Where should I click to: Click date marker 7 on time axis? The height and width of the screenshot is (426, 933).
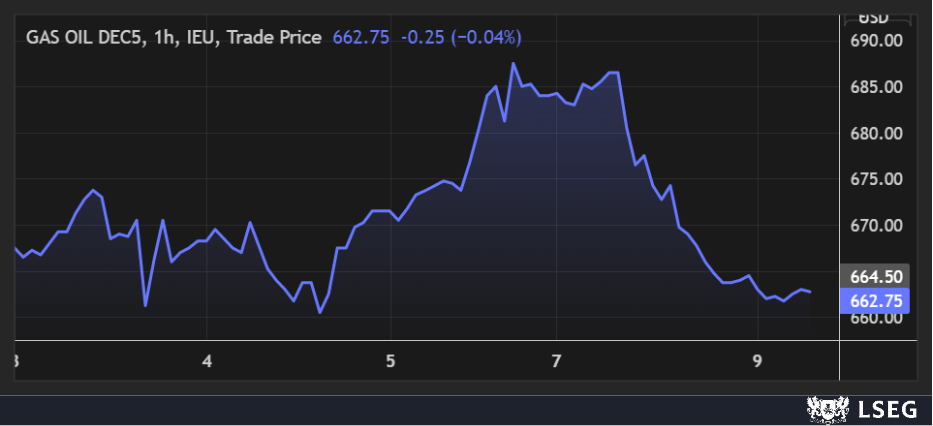pos(557,361)
